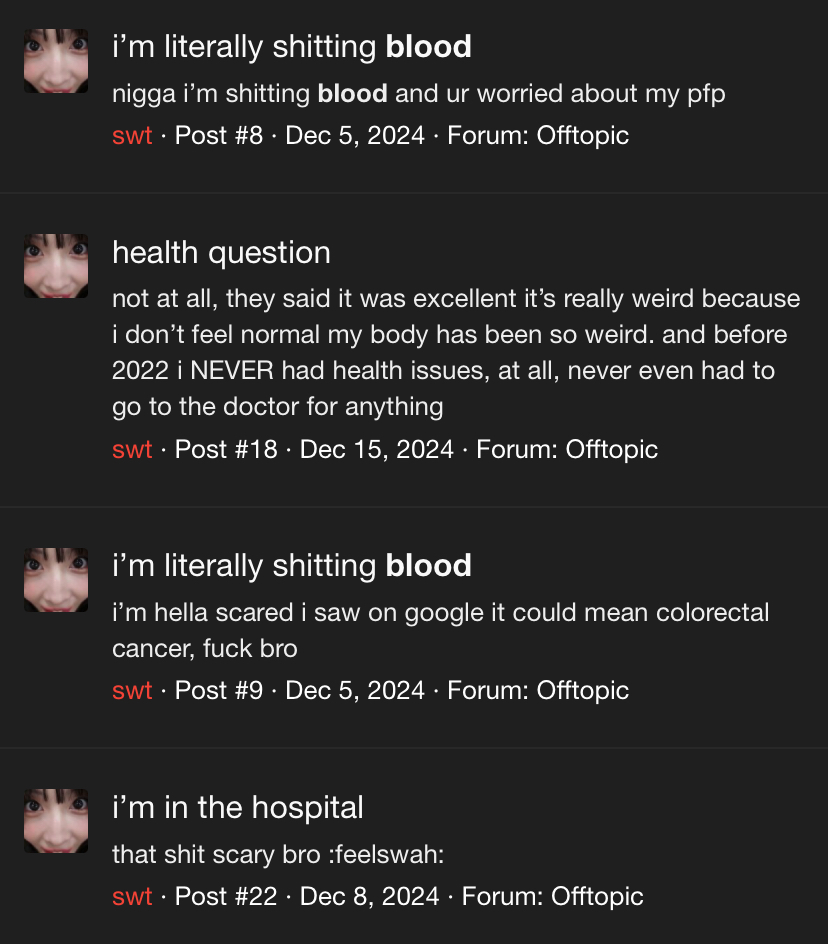
Task: Click the avatar beside the Post #9 result
Action: click(x=56, y=580)
